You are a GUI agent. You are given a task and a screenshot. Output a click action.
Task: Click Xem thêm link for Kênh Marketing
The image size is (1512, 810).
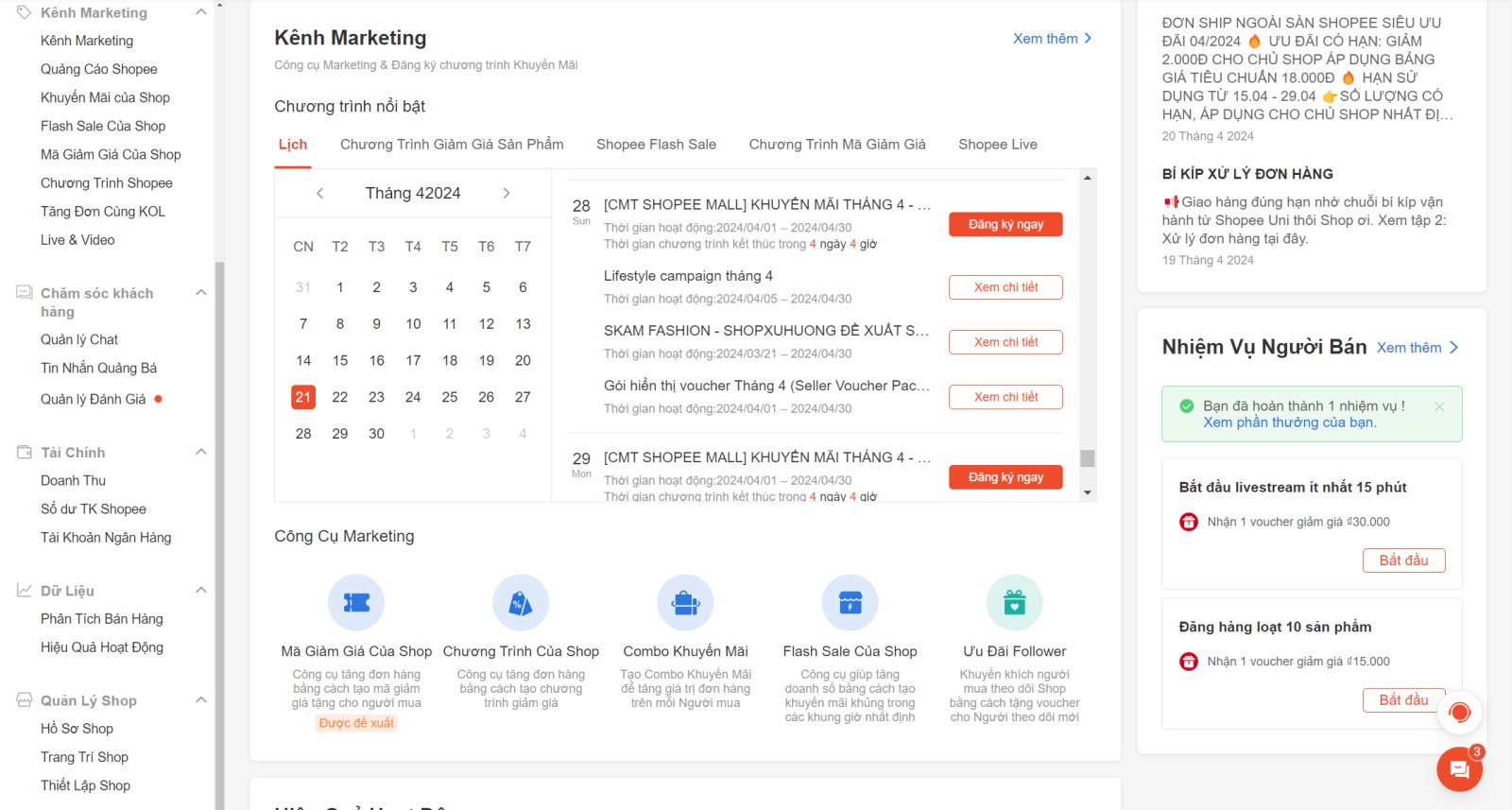pyautogui.click(x=1052, y=39)
